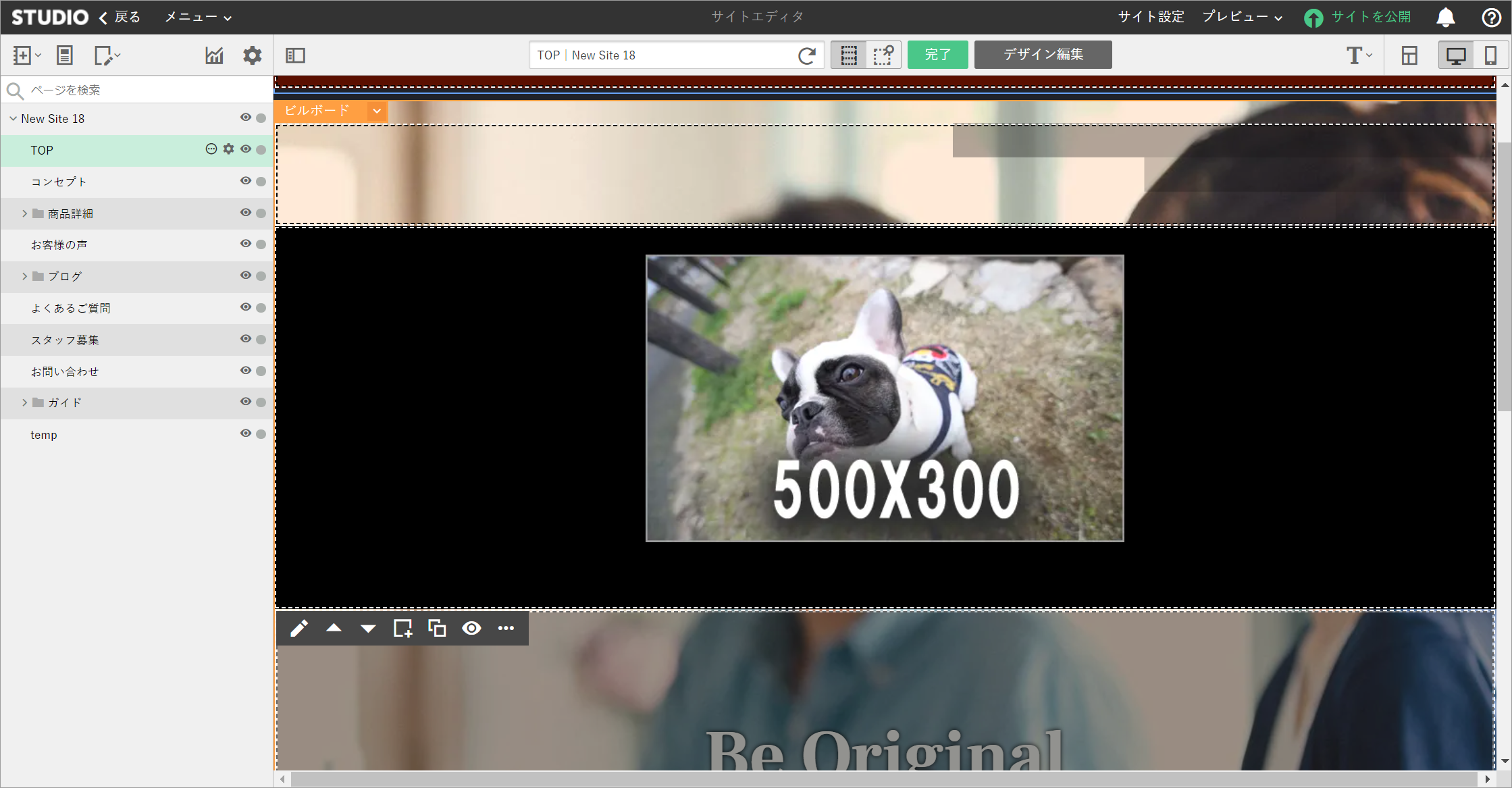Image resolution: width=1512 pixels, height=788 pixels.
Task: Open the メニュー menu
Action: tap(198, 18)
